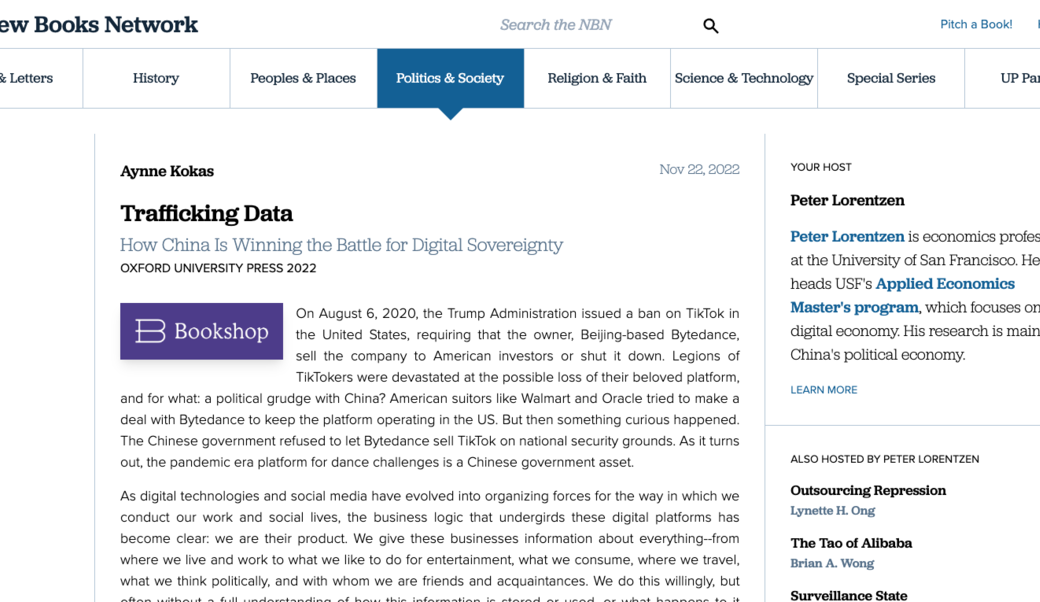The height and width of the screenshot is (602, 1040).
Task: Open the Outsourcing Repression episode
Action: pyautogui.click(x=868, y=491)
